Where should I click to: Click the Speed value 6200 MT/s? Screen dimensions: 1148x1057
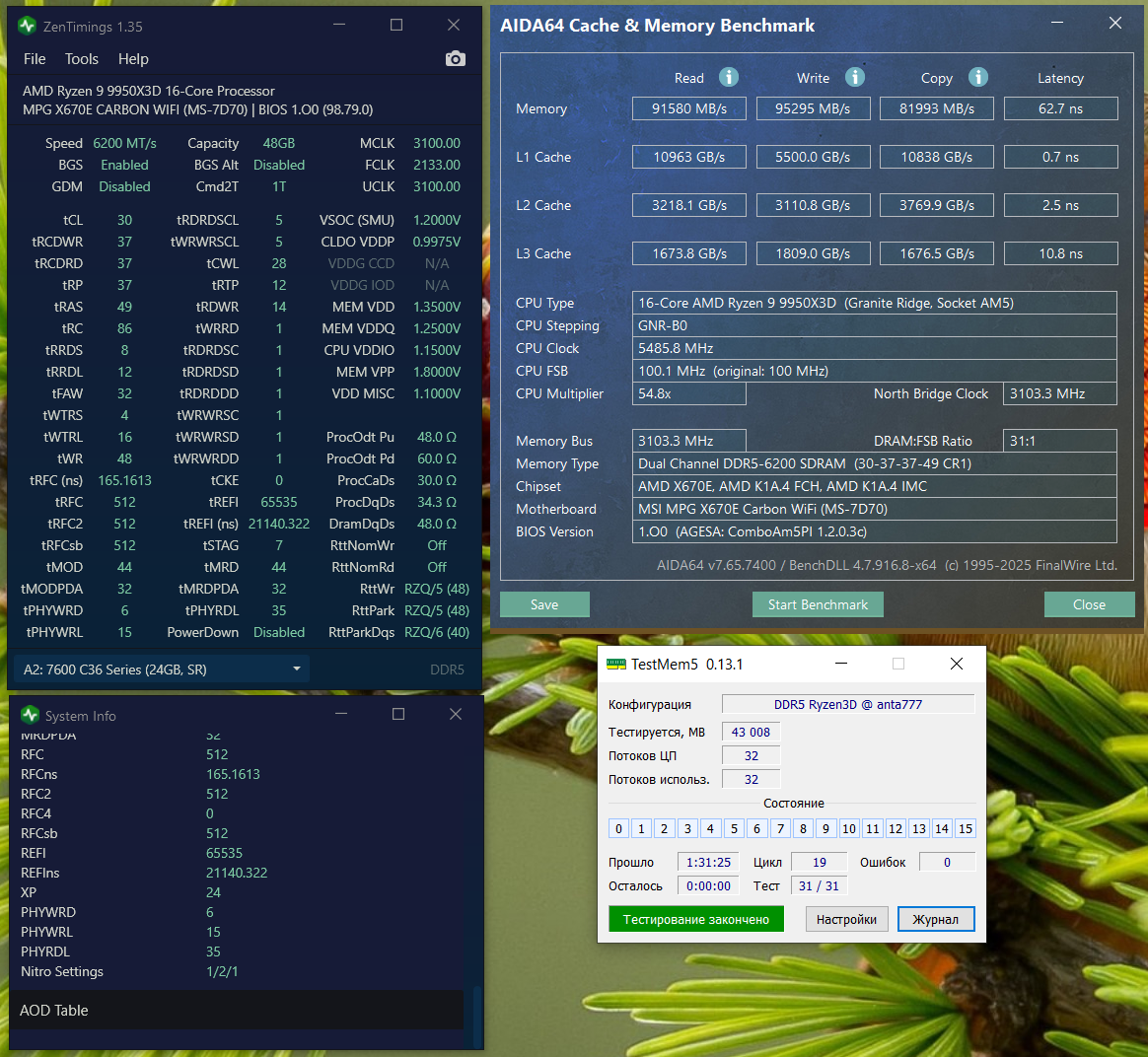124,143
